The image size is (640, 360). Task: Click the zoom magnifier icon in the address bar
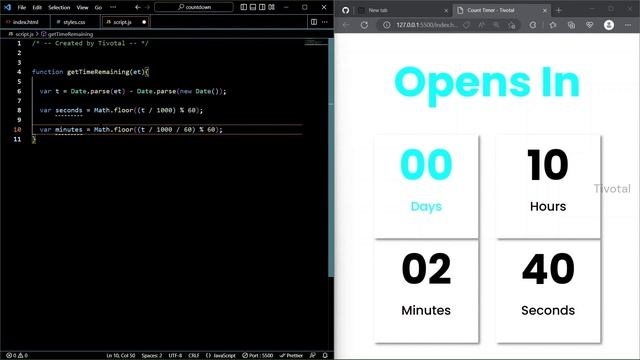pos(496,25)
